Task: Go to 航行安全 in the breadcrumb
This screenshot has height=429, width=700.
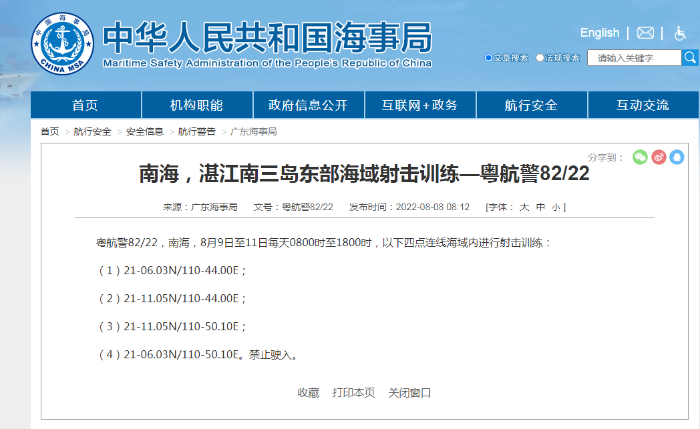Action: pos(92,131)
